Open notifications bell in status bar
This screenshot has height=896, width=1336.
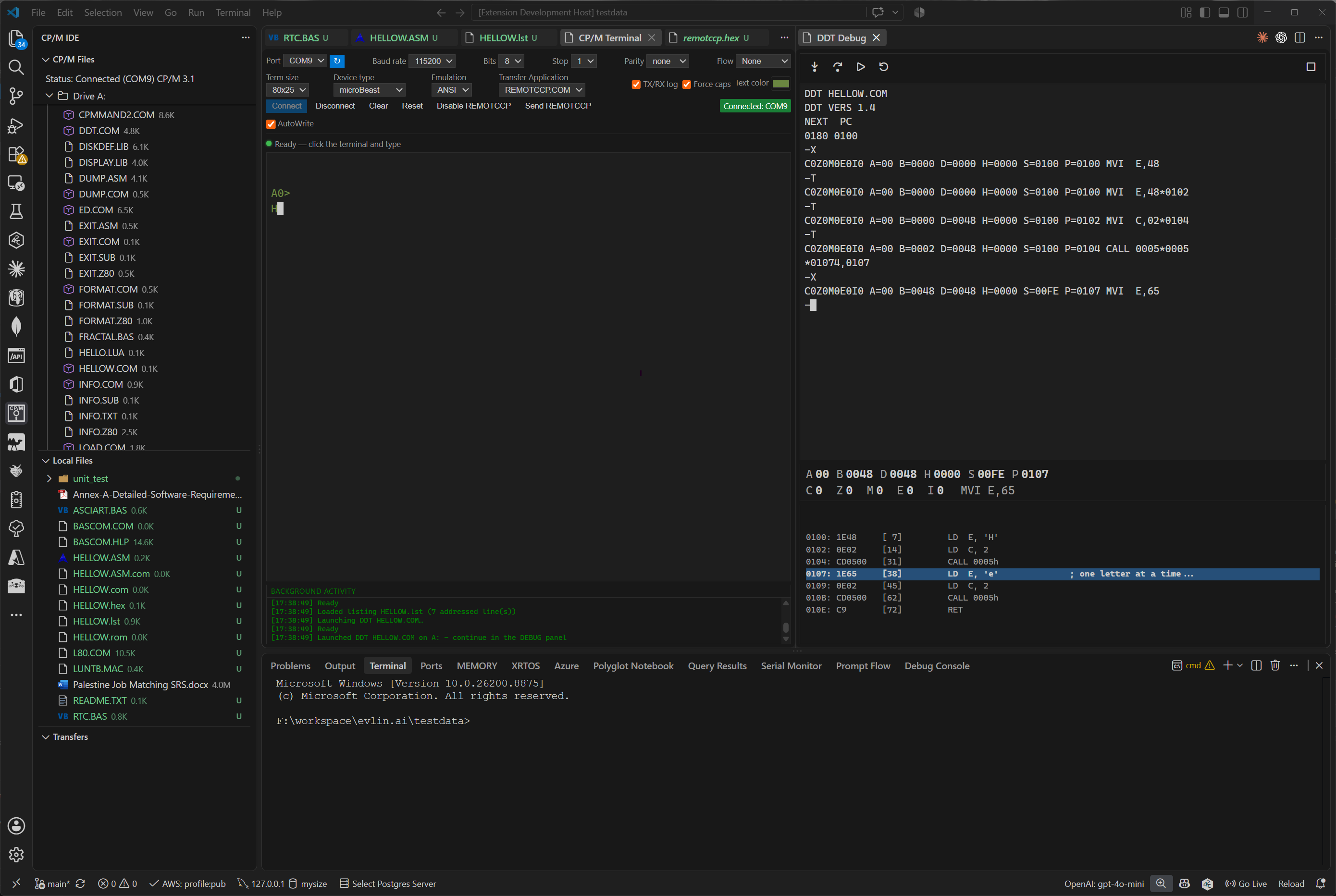(1321, 884)
